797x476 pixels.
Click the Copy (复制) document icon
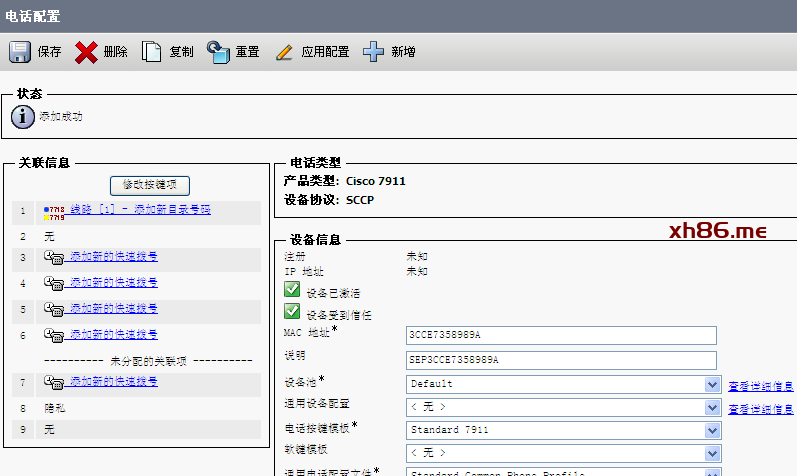click(x=152, y=52)
